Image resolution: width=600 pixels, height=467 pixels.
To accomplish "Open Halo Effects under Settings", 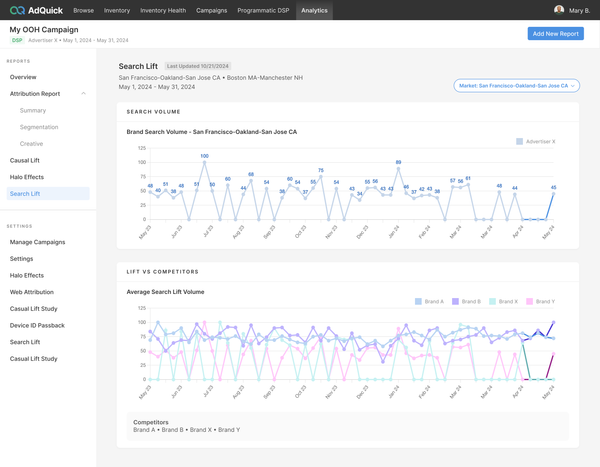I will click(27, 275).
